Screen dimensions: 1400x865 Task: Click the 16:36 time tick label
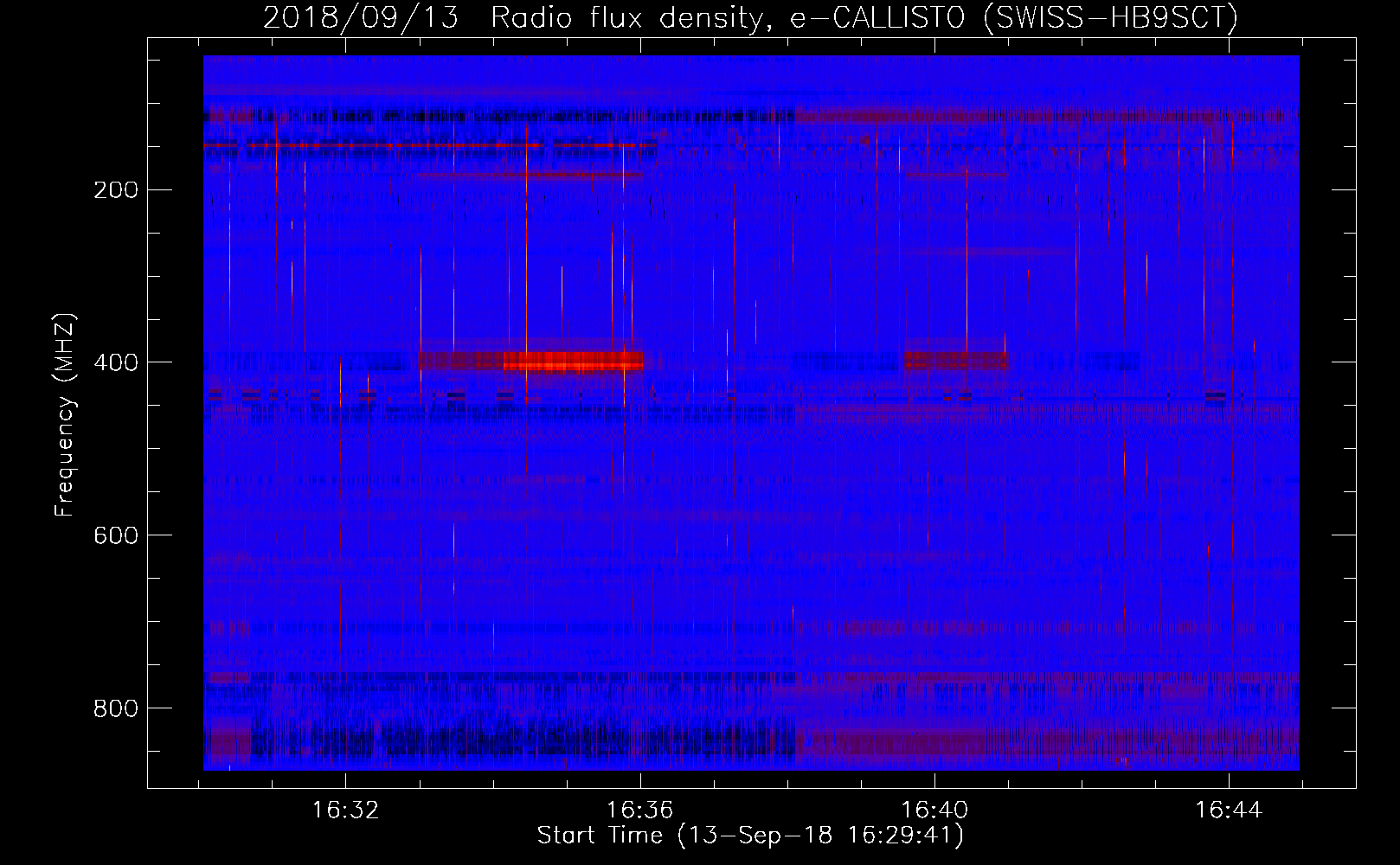(639, 811)
